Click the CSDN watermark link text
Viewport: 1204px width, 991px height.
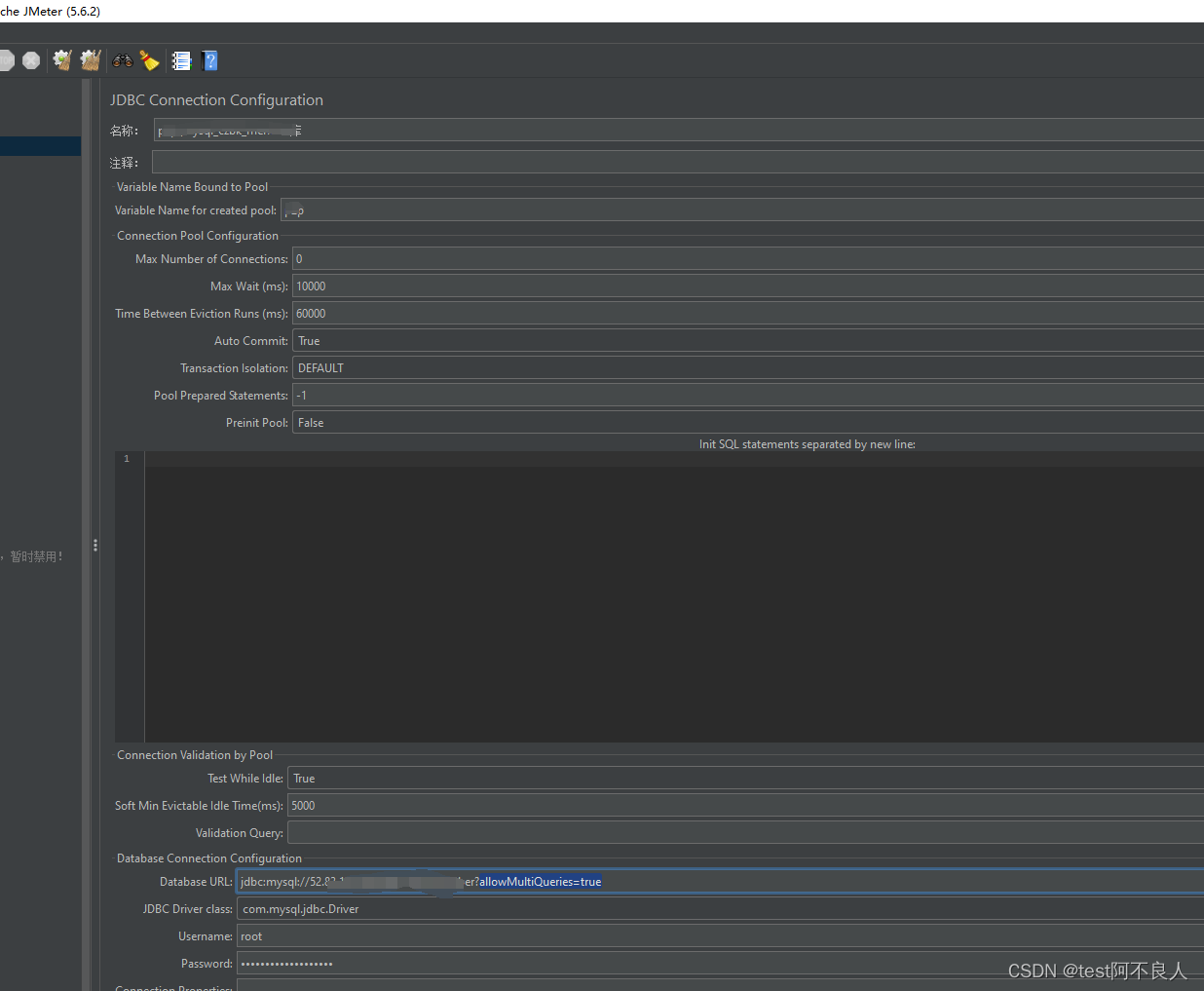pos(1098,971)
